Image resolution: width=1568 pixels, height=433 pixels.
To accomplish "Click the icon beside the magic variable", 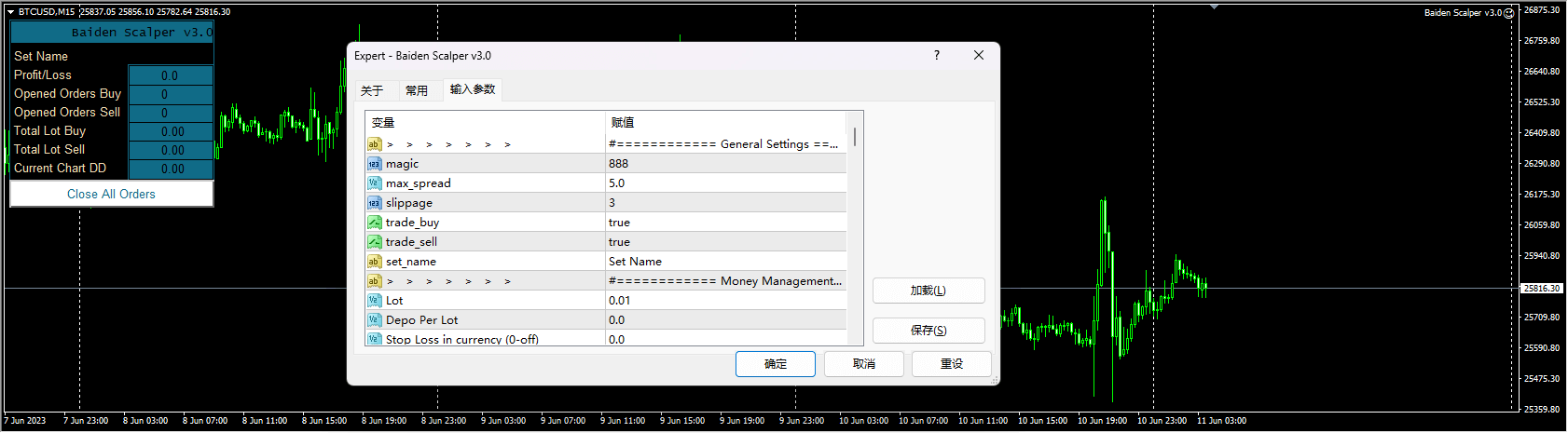I will tap(374, 164).
